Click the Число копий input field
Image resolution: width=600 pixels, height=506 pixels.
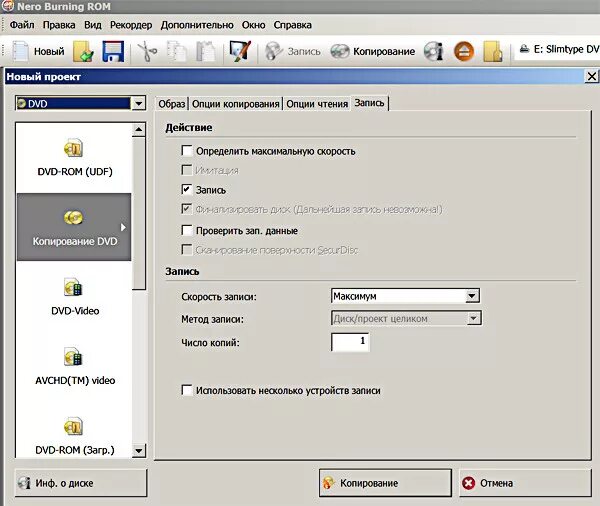click(350, 341)
